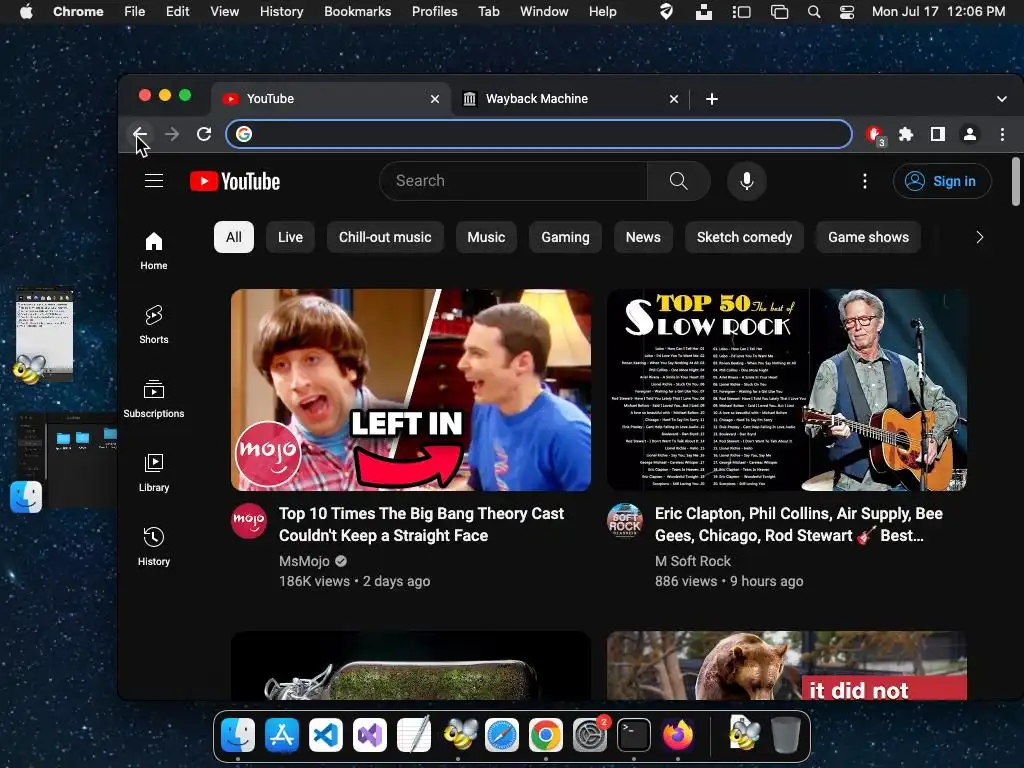Image resolution: width=1024 pixels, height=768 pixels.
Task: Select the Live filter chip
Action: click(x=290, y=237)
